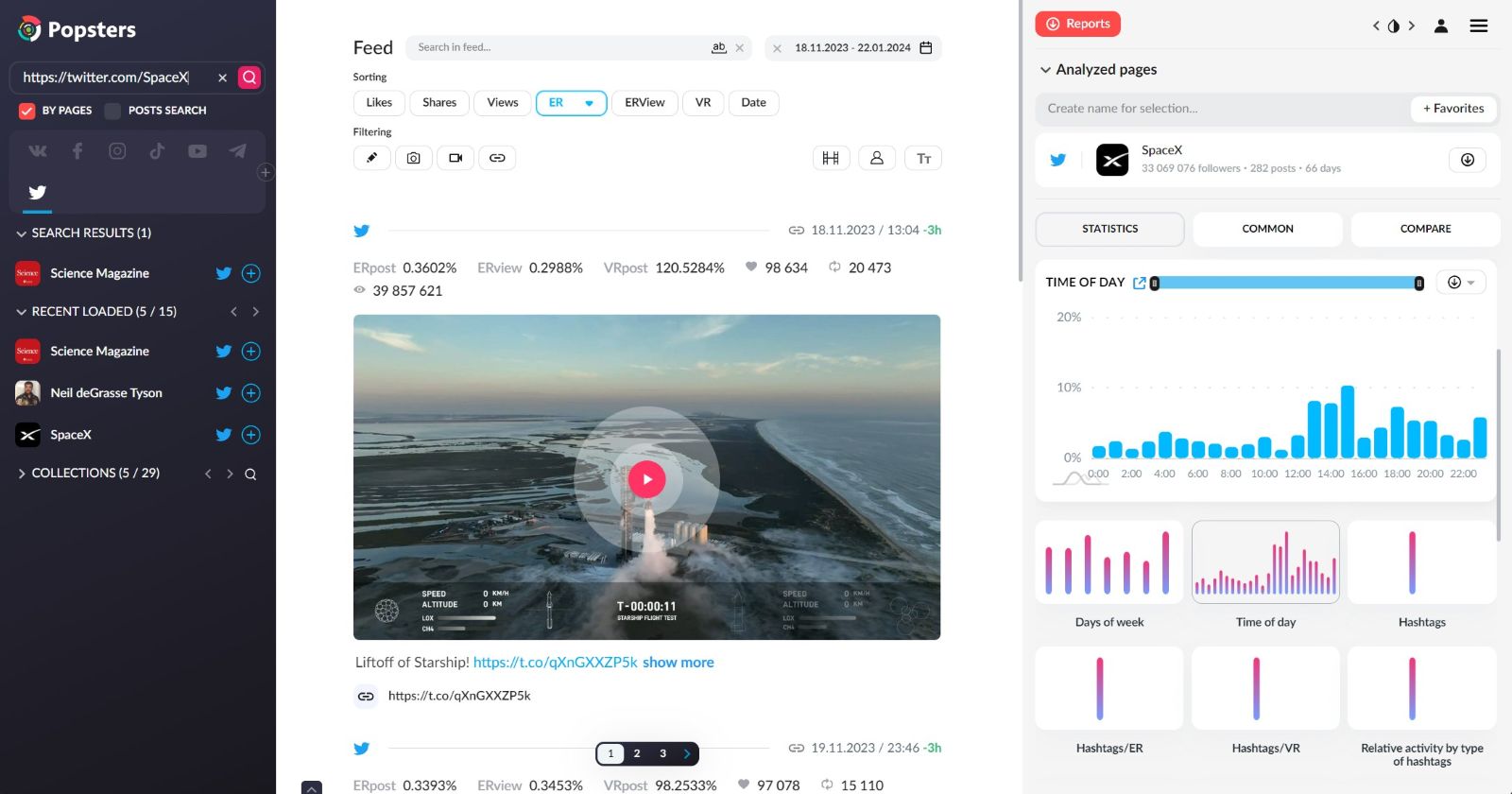Go to next collections page

pyautogui.click(x=230, y=474)
